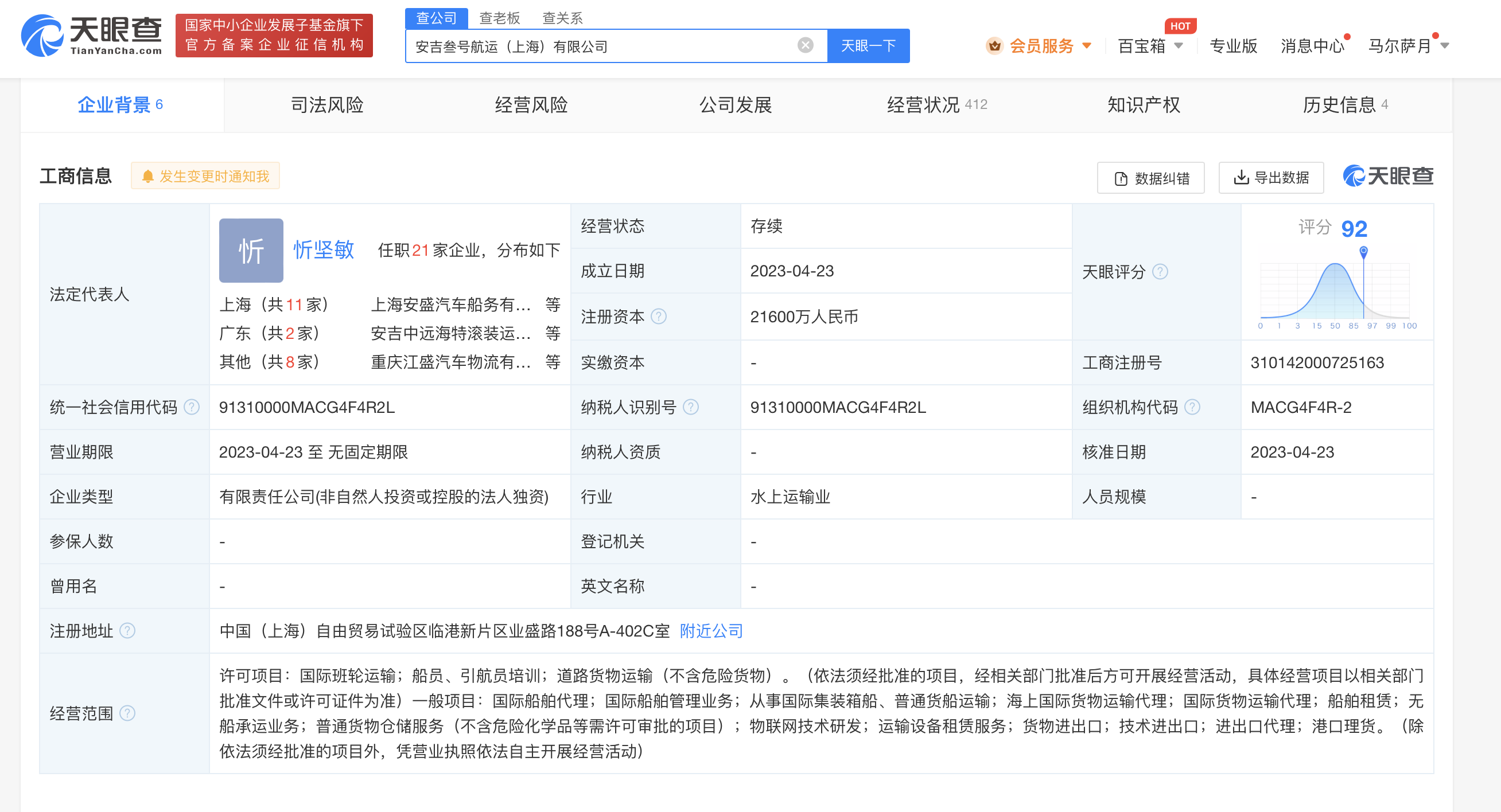Open the 经营风险 tab

(x=531, y=105)
